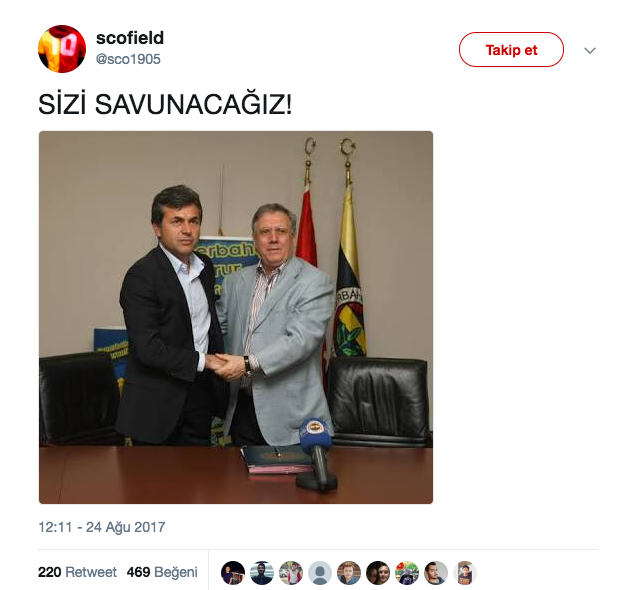Open the 12:11 - 24 Ağu 2017 timestamp
The width and height of the screenshot is (633, 590).
pyautogui.click(x=102, y=527)
